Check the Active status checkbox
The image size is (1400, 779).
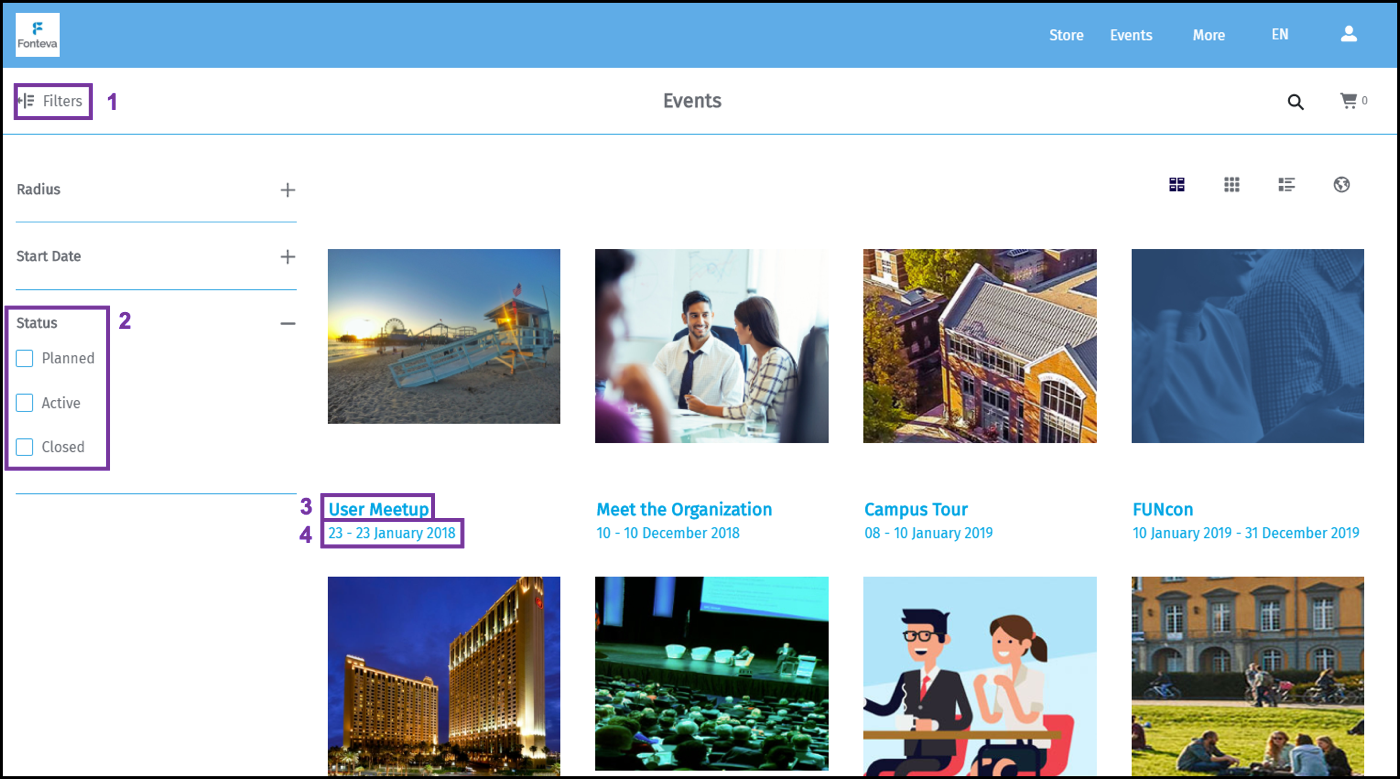tap(25, 403)
